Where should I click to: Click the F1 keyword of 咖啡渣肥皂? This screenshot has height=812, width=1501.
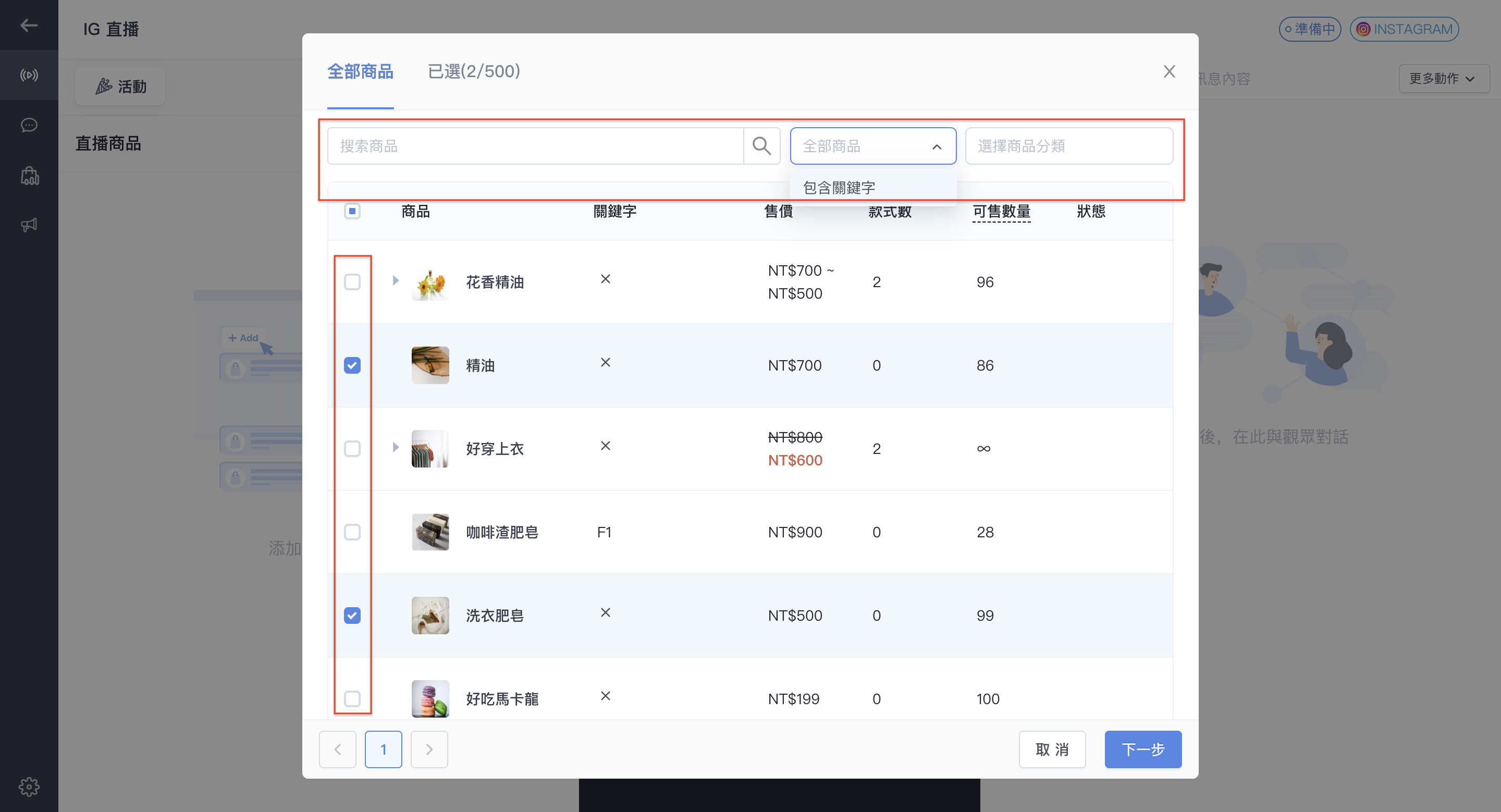pos(604,532)
